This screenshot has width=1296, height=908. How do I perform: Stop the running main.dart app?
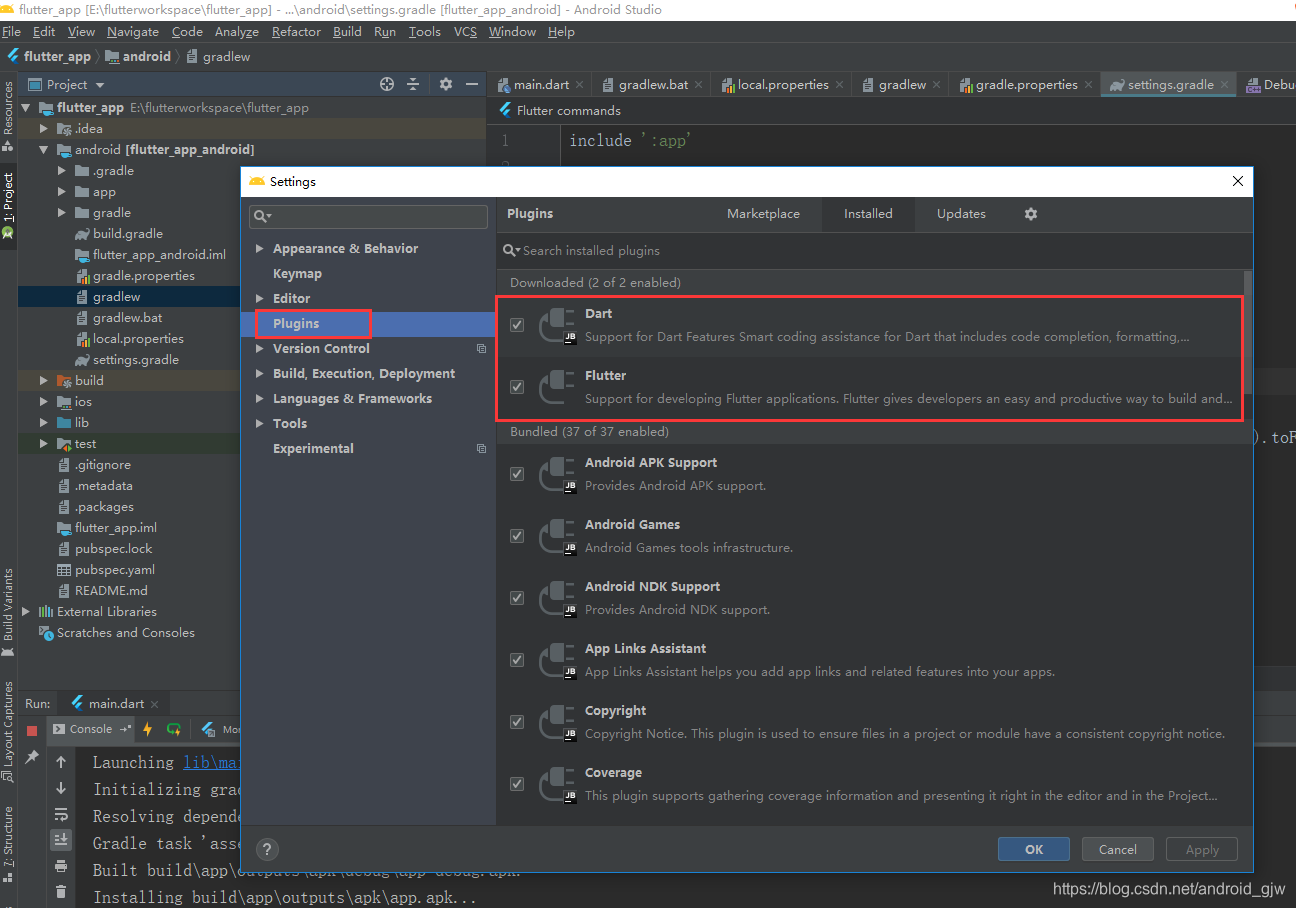(32, 730)
